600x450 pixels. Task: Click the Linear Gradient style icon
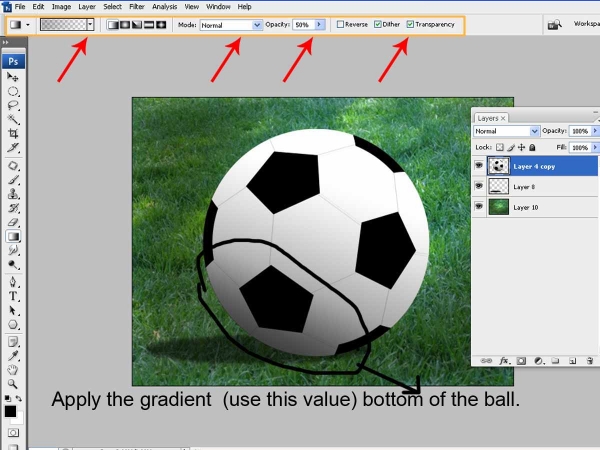click(x=113, y=25)
